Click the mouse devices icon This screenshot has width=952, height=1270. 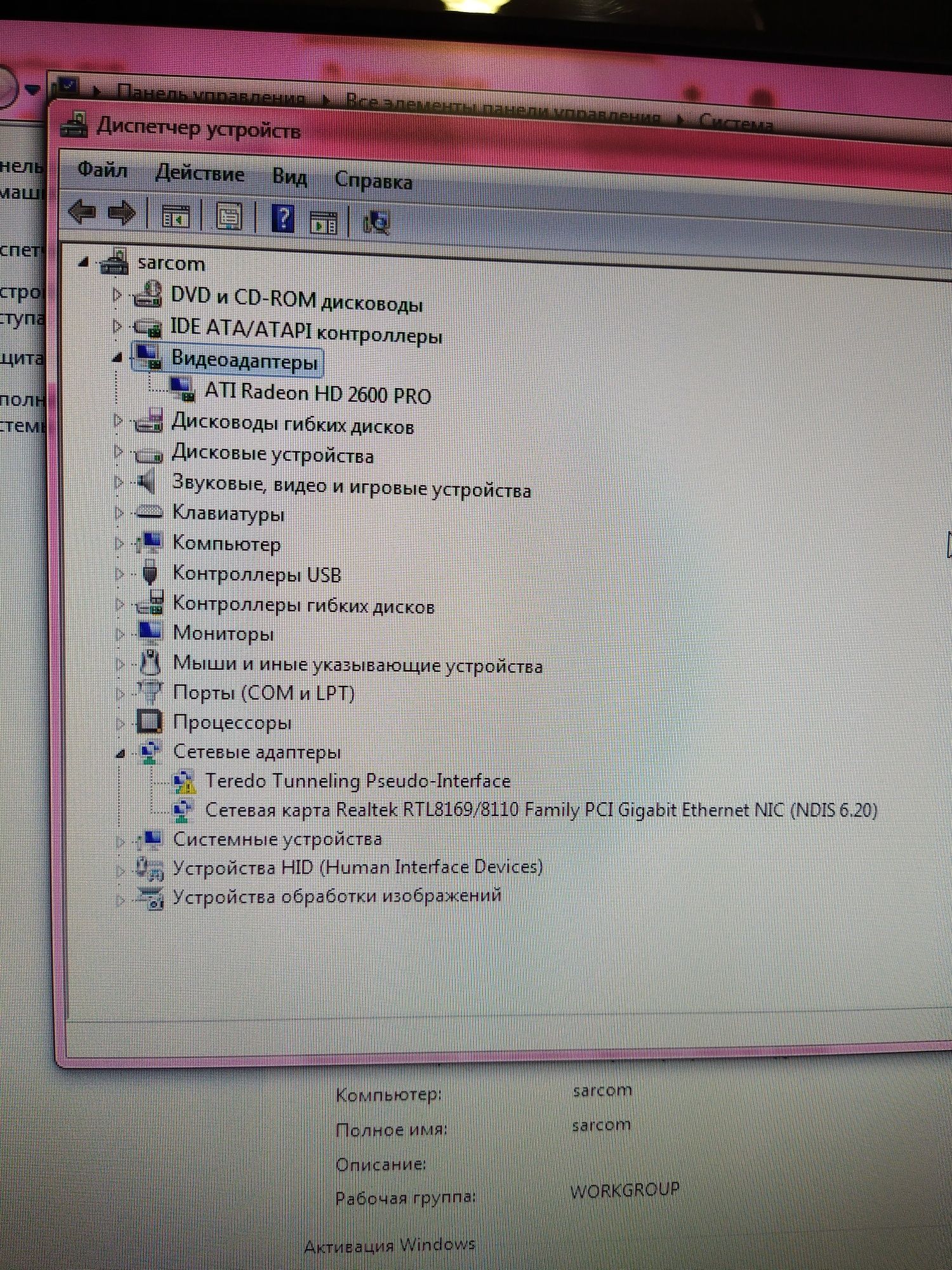[x=150, y=661]
